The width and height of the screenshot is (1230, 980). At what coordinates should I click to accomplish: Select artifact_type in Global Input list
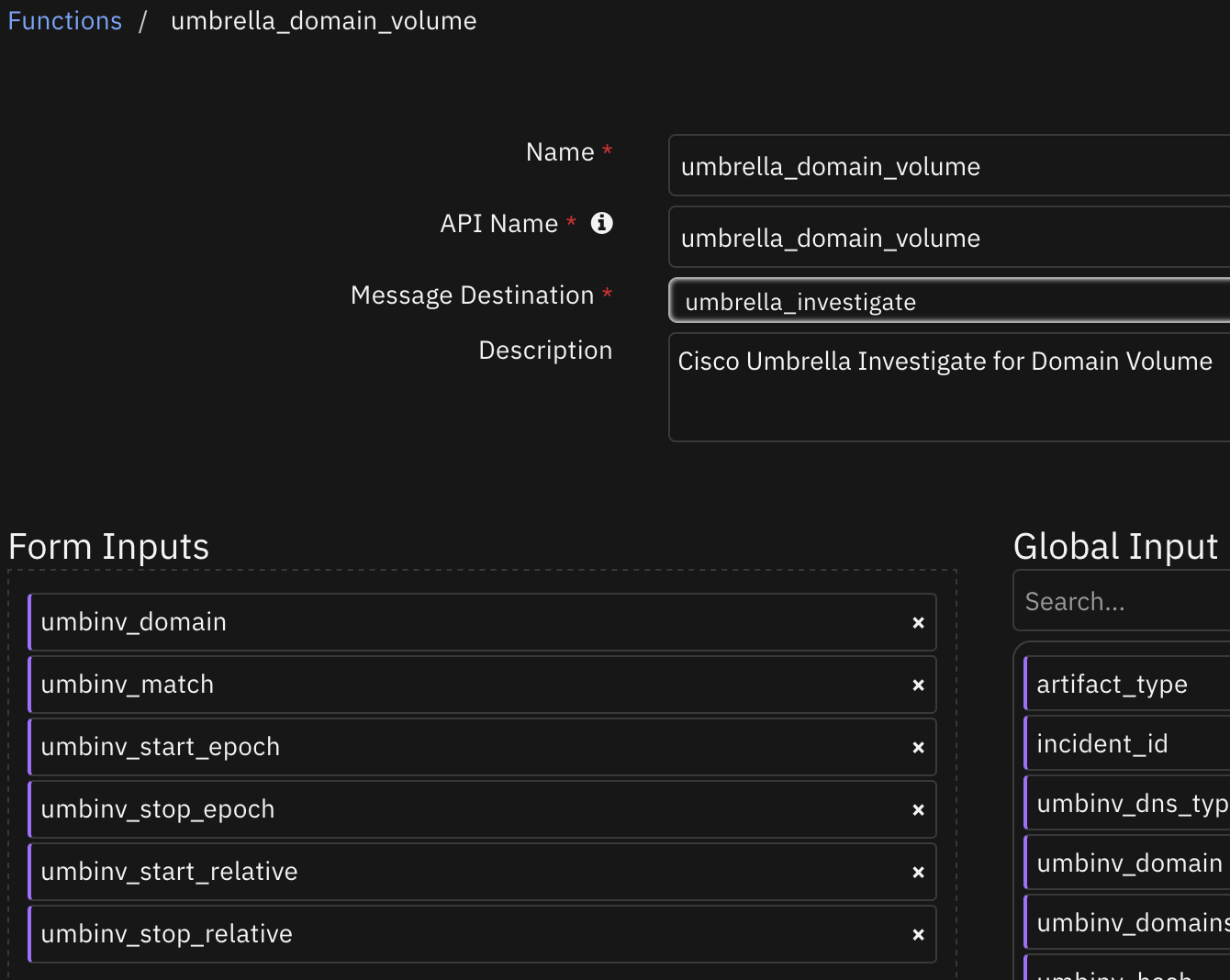[1127, 684]
